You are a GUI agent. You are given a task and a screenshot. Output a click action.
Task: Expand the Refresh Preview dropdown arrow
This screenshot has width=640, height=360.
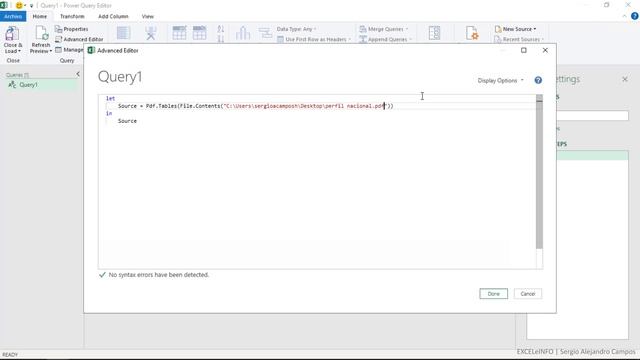click(51, 51)
